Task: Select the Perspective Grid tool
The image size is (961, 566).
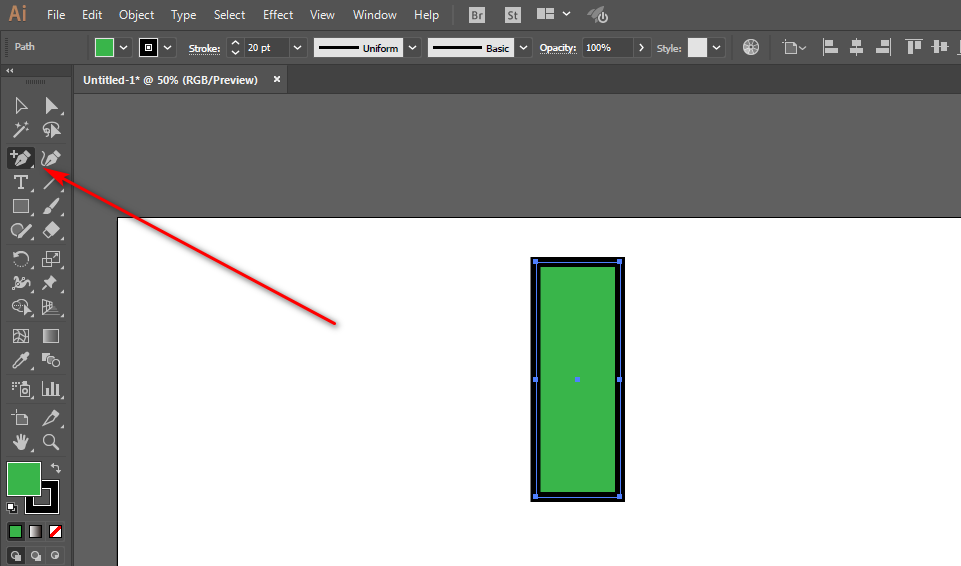Action: point(51,307)
